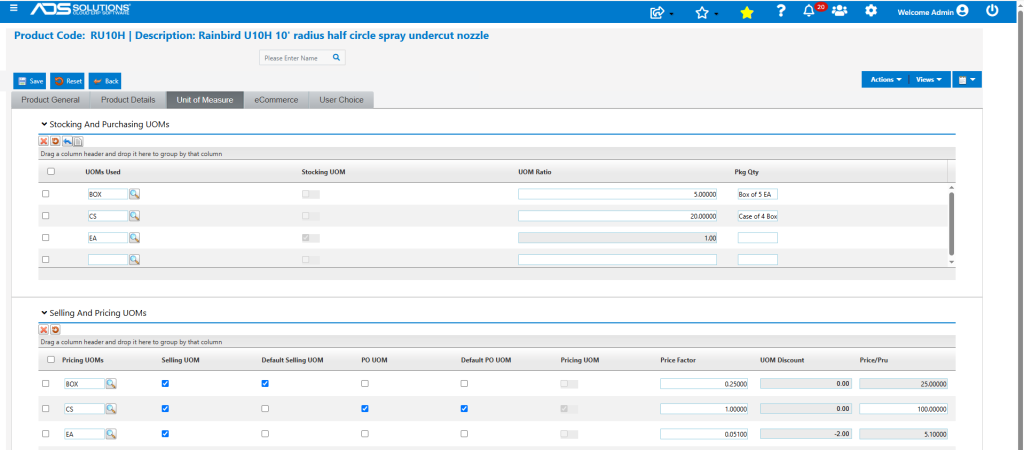Viewport: 1024px width, 450px height.
Task: Switch to Product Details tab
Action: coord(128,100)
